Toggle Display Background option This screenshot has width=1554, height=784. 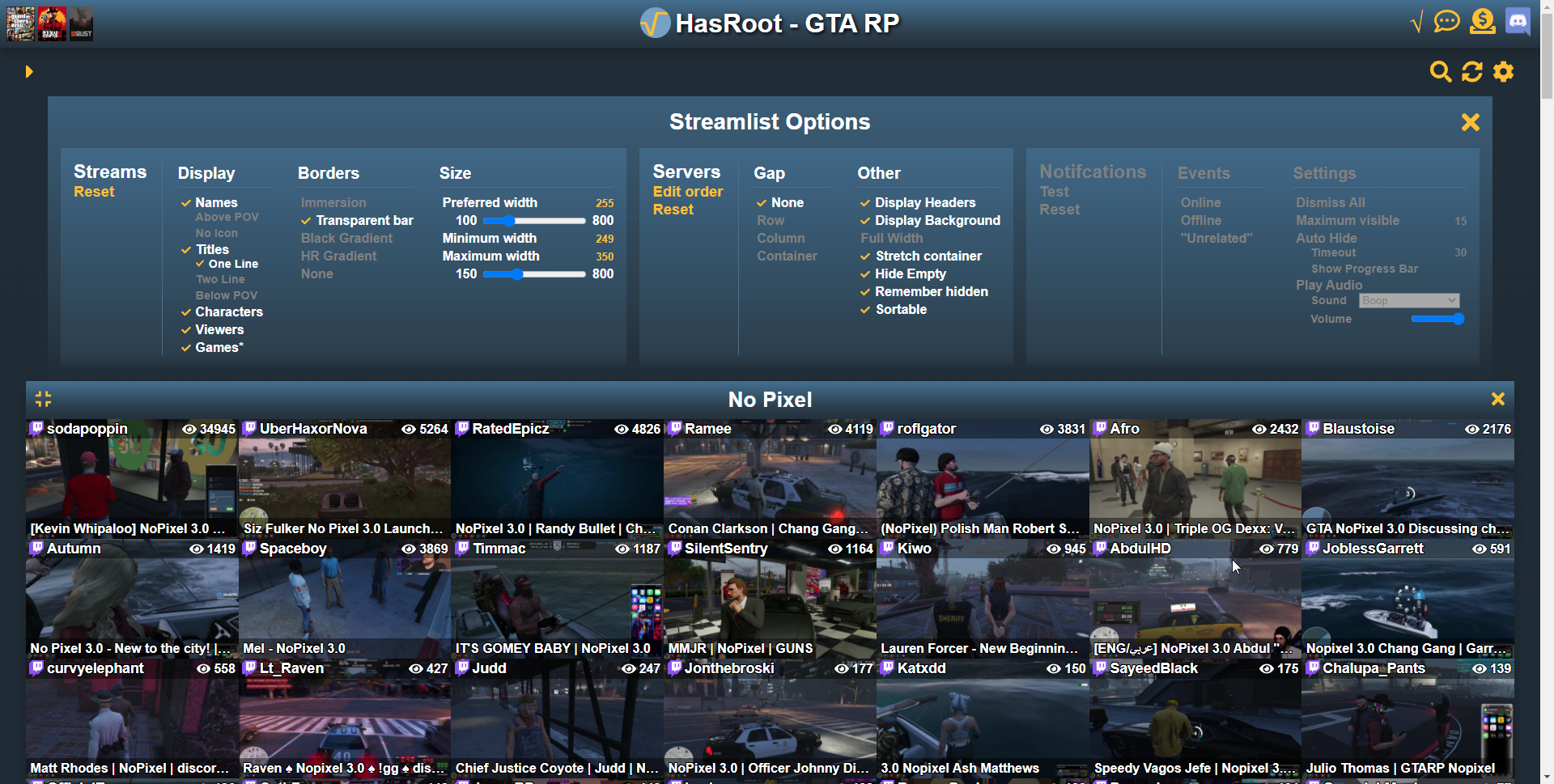tap(930, 221)
